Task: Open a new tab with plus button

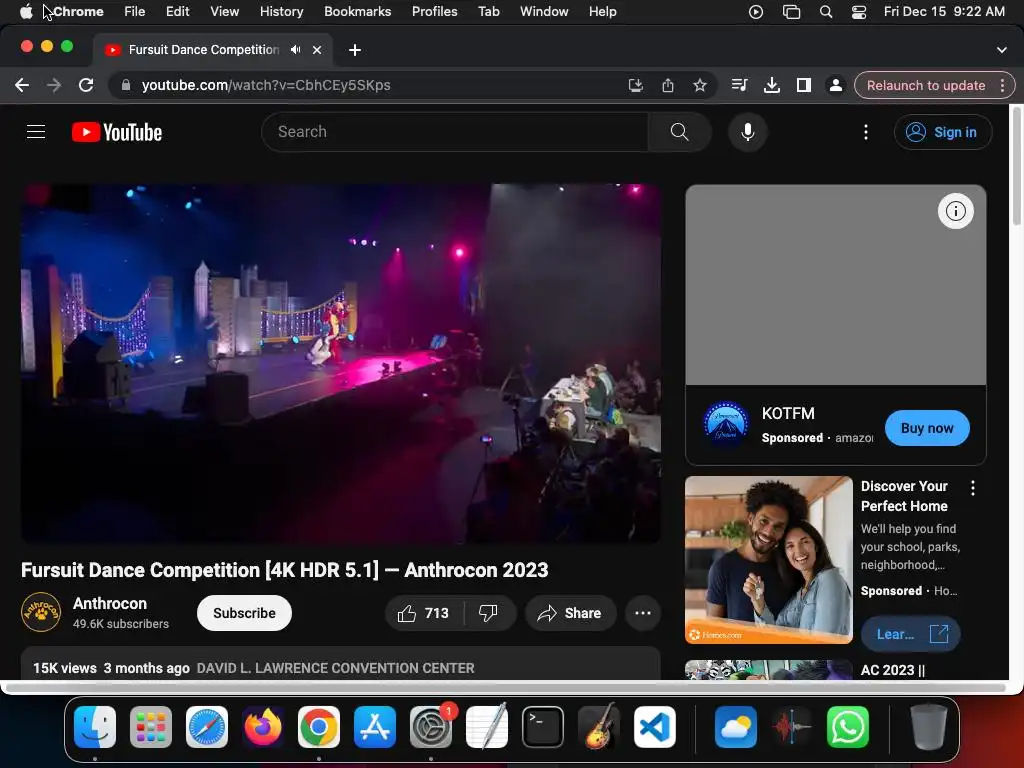Action: [355, 50]
